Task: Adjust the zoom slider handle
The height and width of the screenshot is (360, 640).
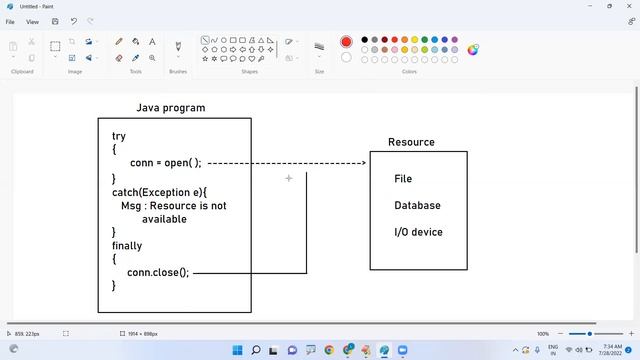Action: (x=589, y=334)
